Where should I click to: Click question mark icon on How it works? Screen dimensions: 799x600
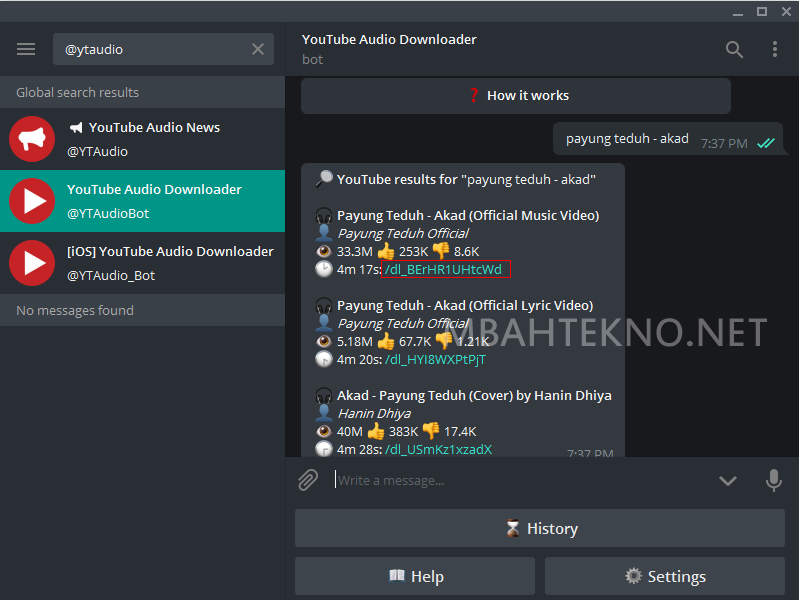coord(474,95)
